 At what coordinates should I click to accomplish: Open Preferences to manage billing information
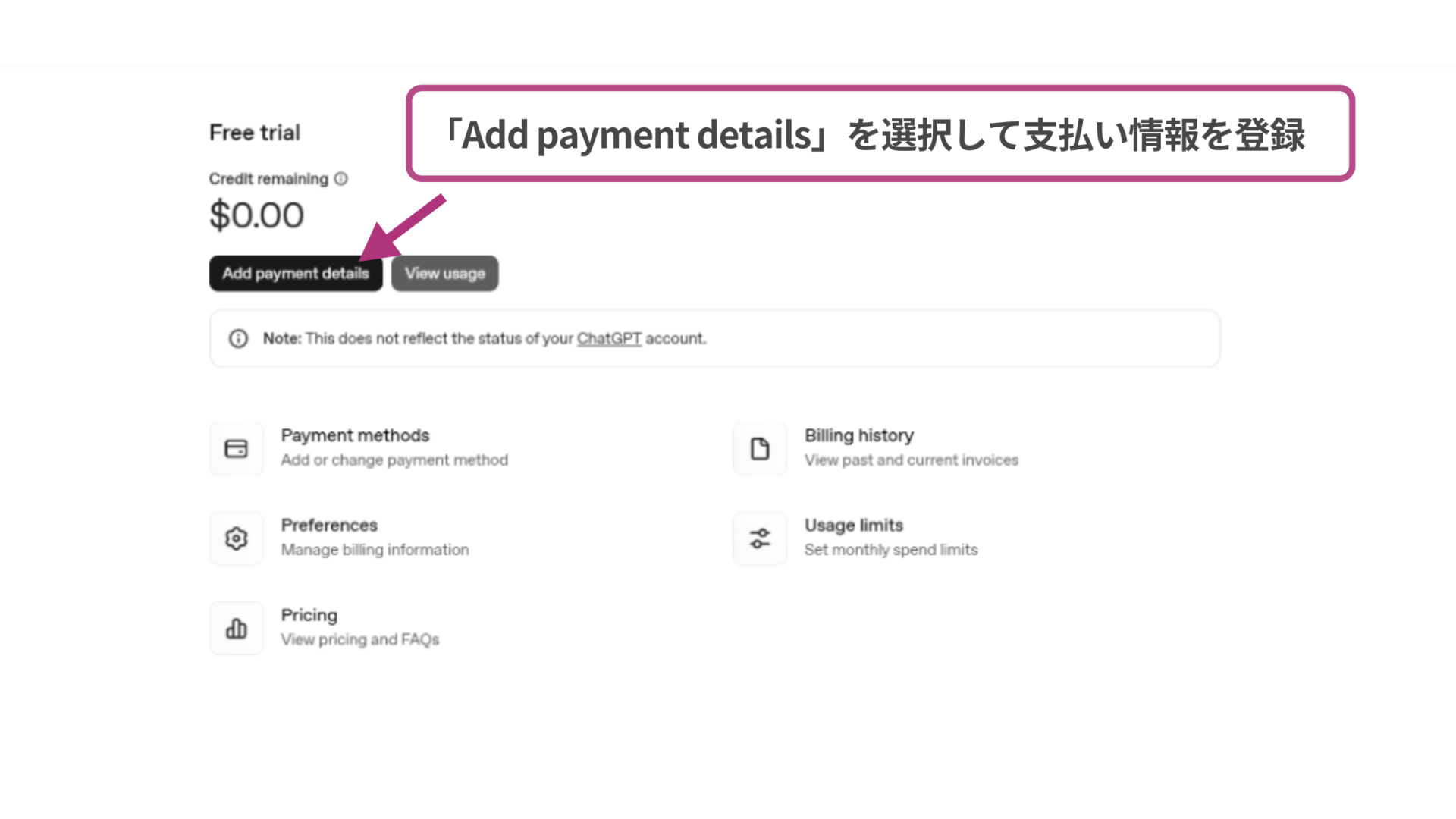328,524
